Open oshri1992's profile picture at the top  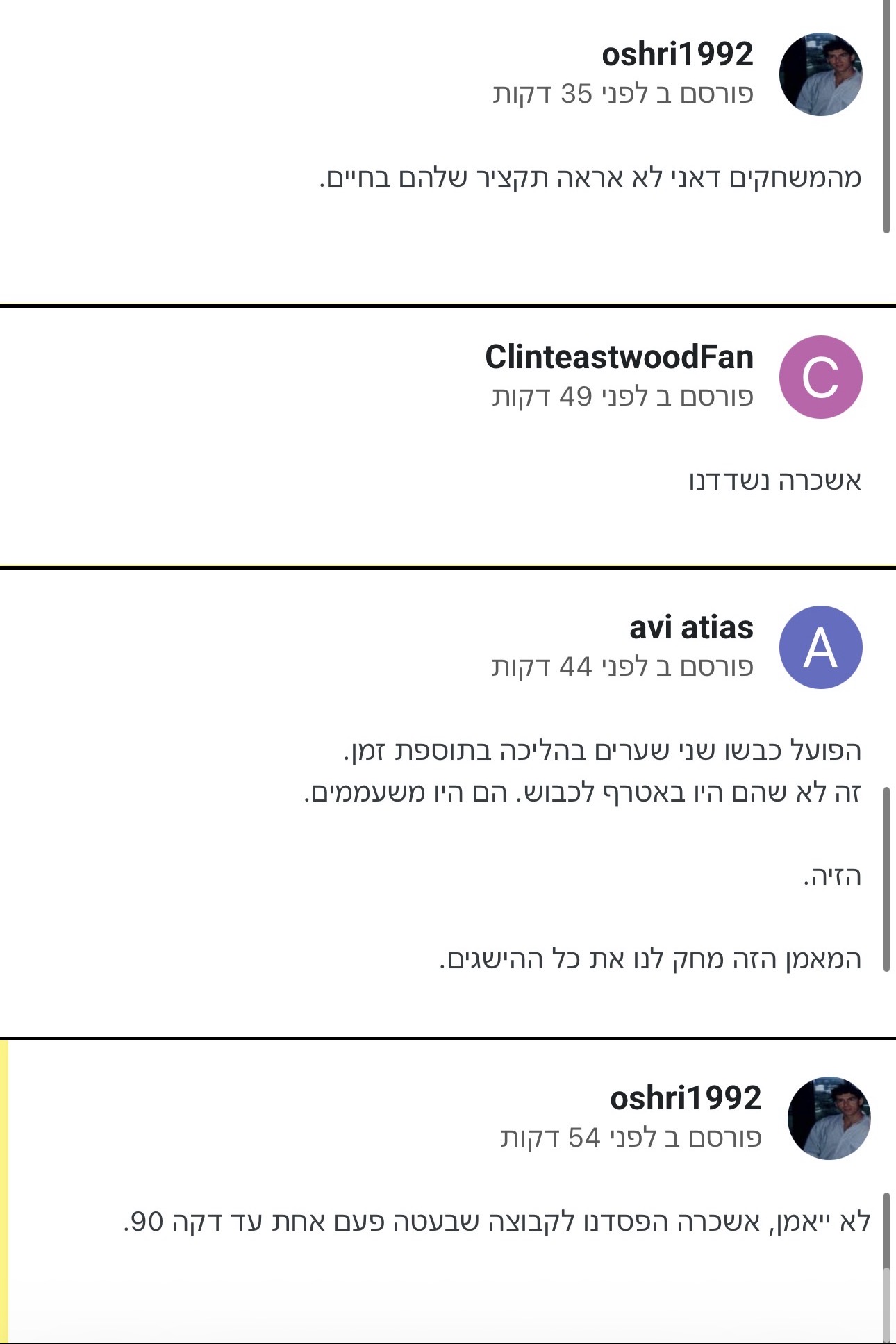click(822, 73)
